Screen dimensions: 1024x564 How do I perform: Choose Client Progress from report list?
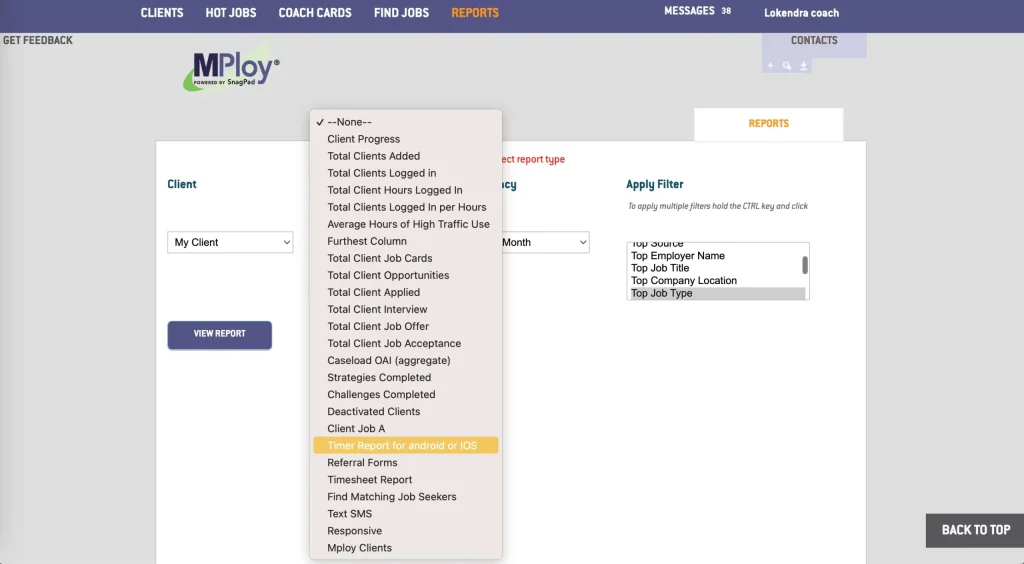[364, 139]
